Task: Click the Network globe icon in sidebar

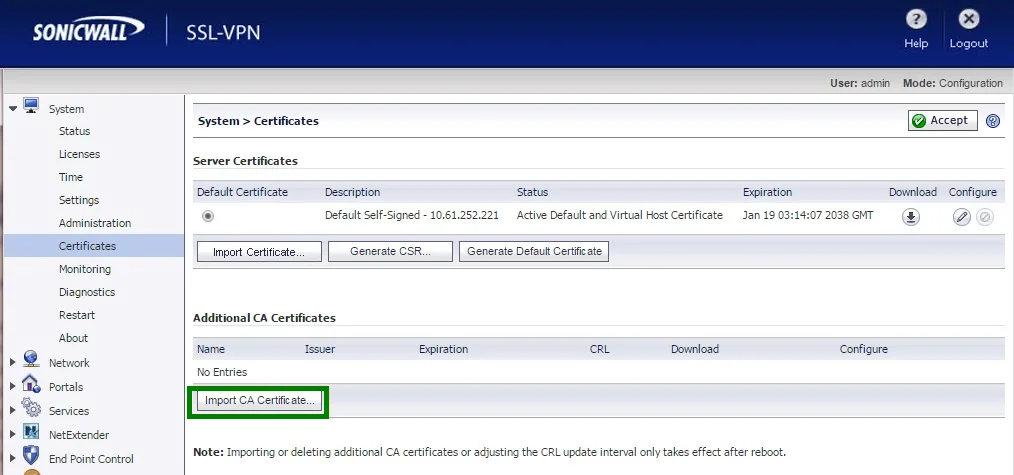Action: pos(30,360)
